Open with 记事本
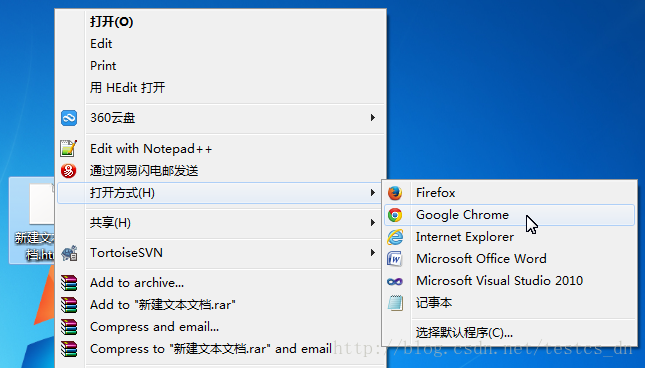 point(509,303)
